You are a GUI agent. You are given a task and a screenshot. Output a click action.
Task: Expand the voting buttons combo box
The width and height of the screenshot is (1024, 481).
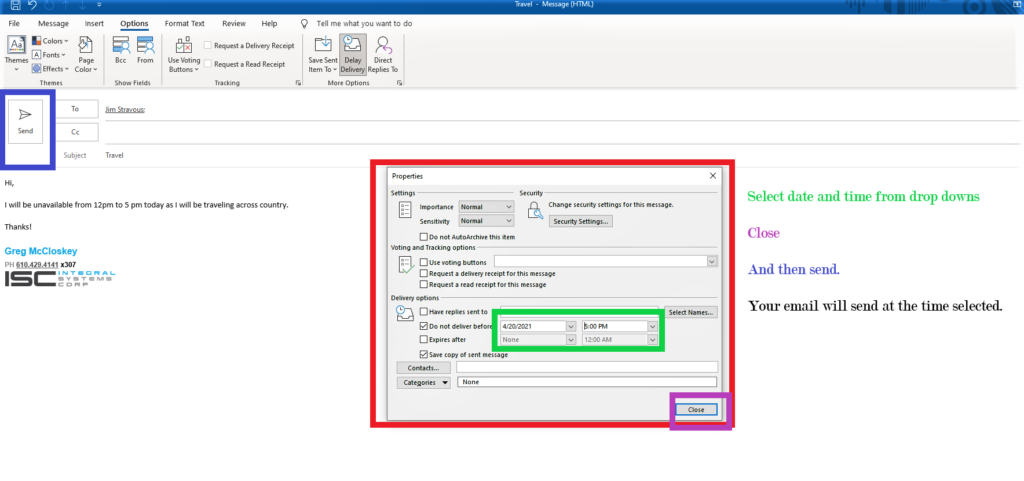click(x=712, y=262)
